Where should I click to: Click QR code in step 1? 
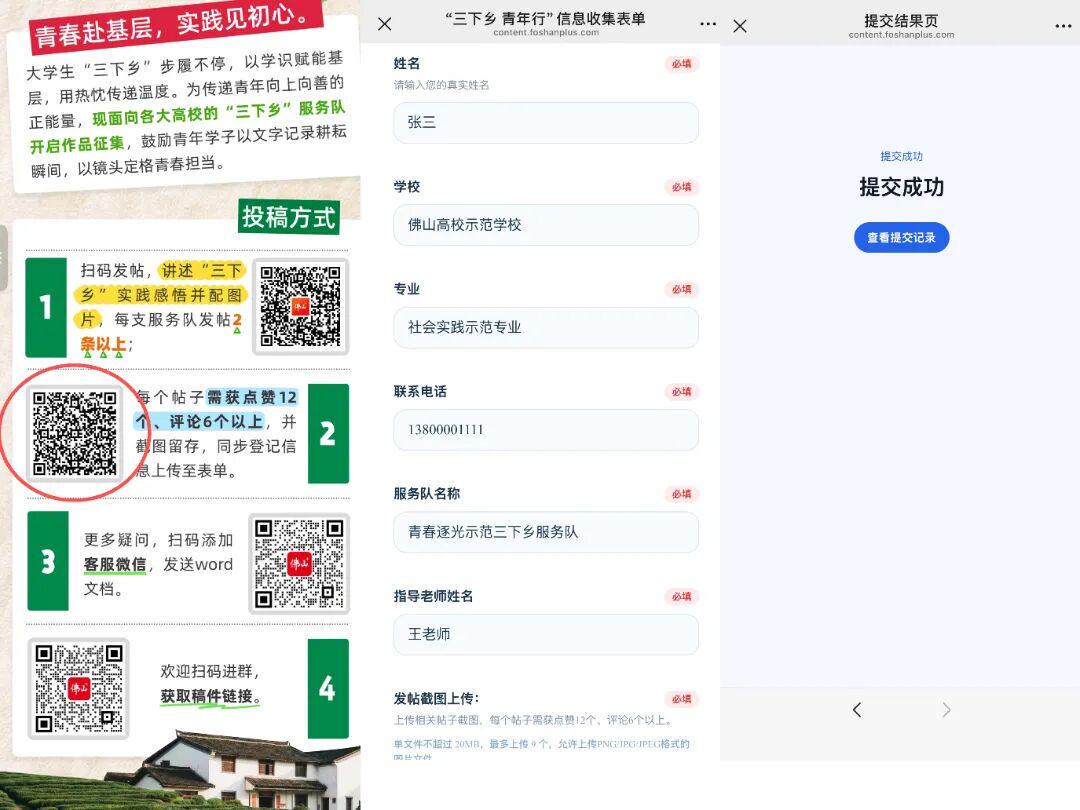pos(300,307)
